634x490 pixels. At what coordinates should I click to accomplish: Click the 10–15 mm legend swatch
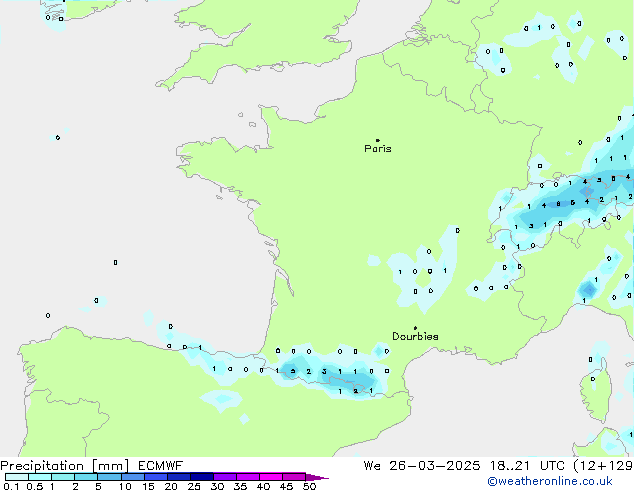[x=133, y=477]
